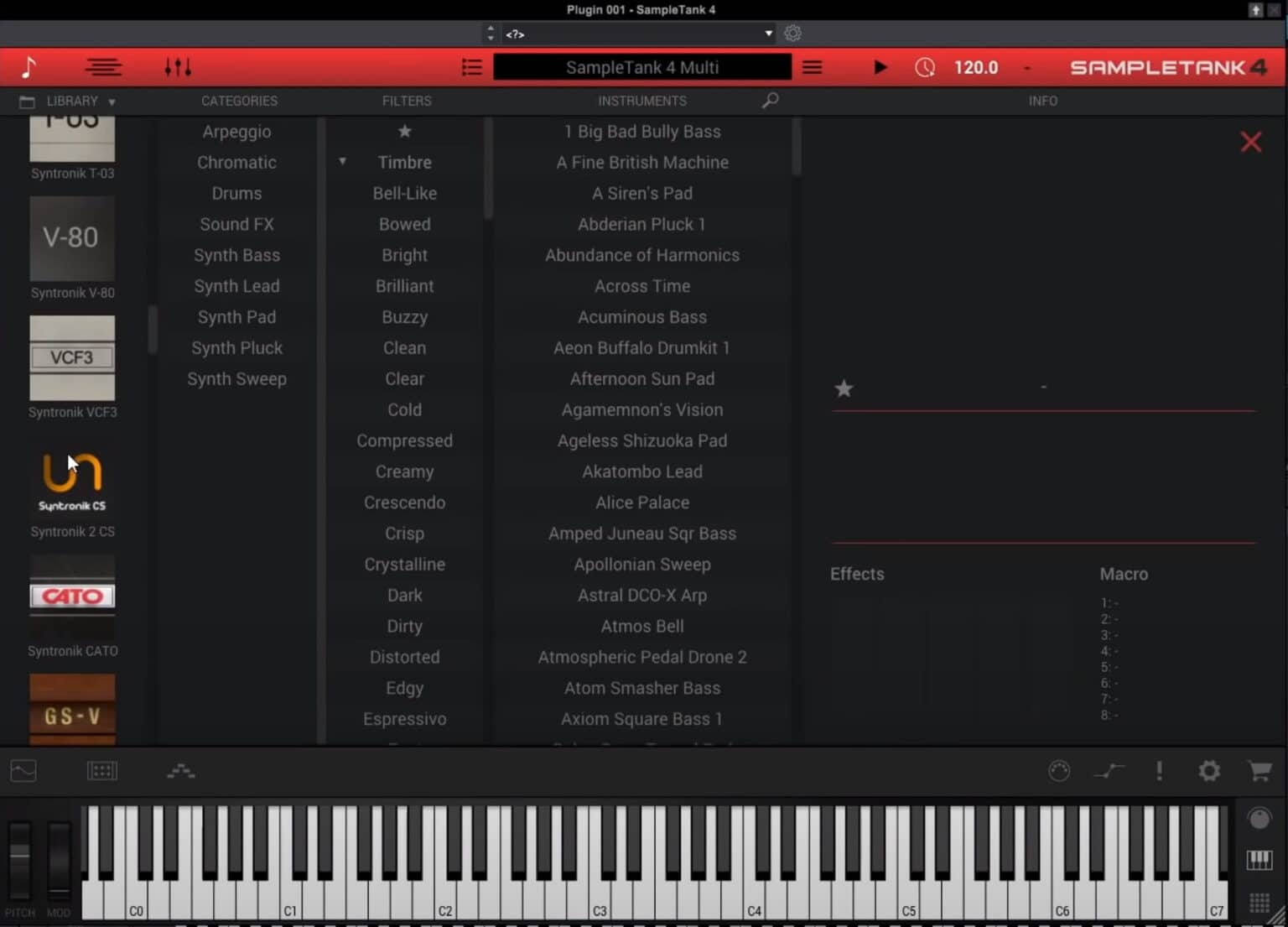Click the MIDI controller icon bottom right

tap(1059, 771)
